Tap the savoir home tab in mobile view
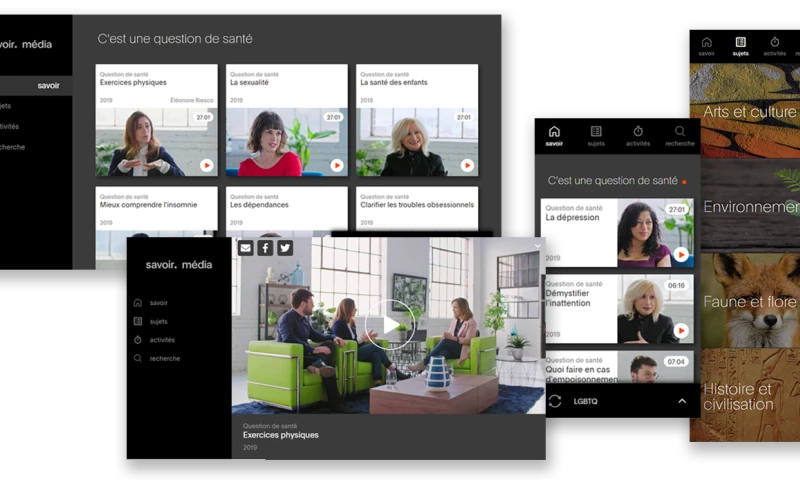 pyautogui.click(x=554, y=136)
